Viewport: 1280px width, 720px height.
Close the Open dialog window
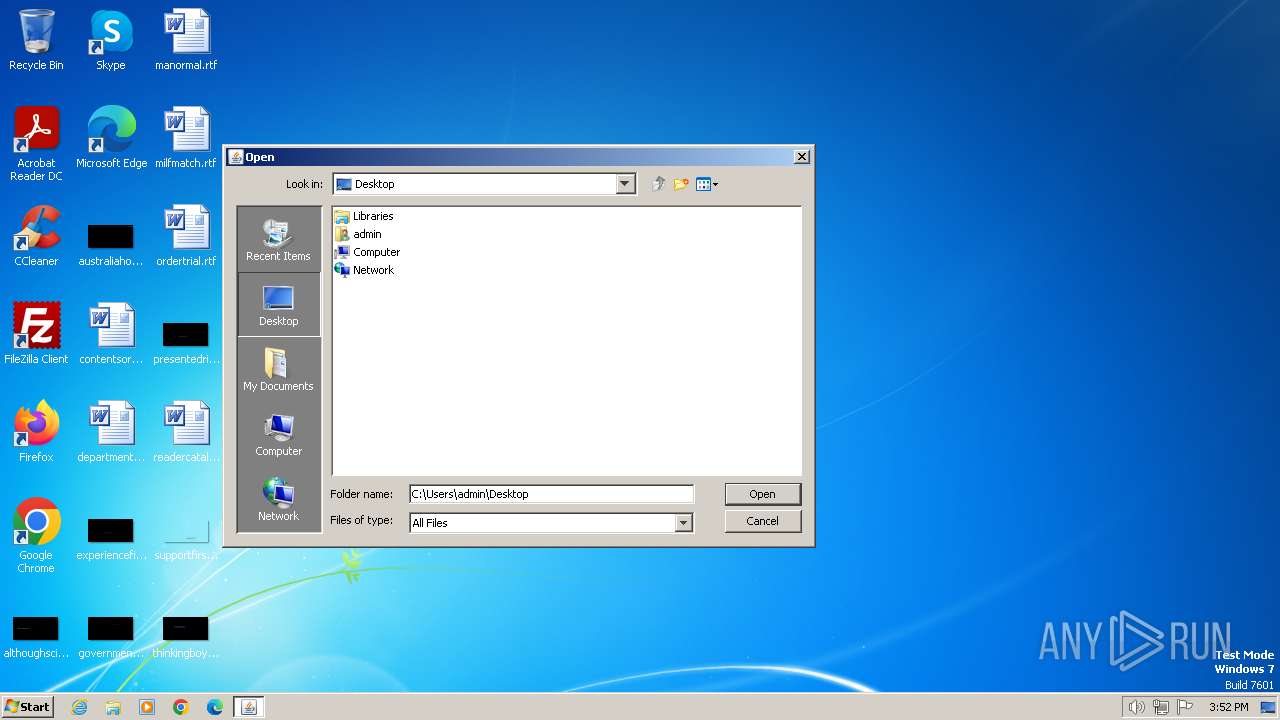pyautogui.click(x=801, y=157)
